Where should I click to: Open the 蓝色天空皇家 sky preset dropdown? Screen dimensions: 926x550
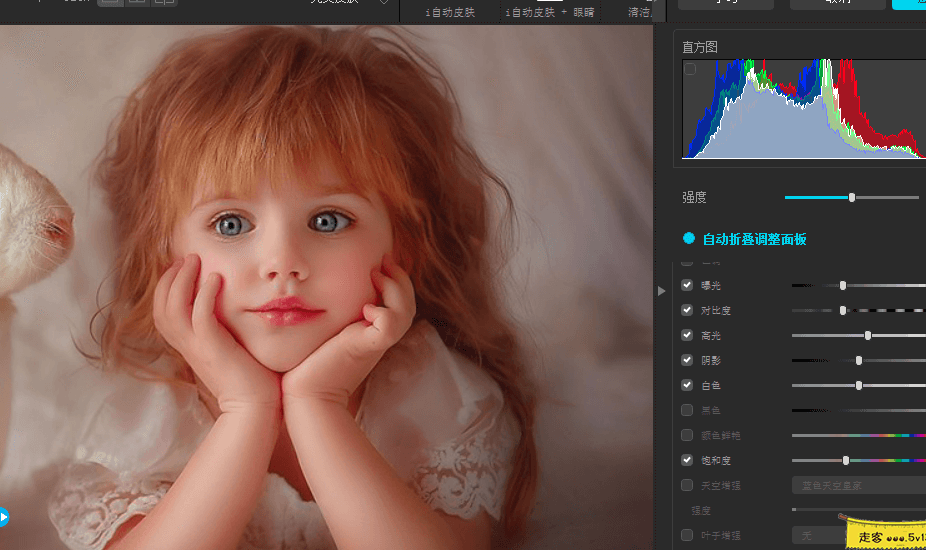click(858, 485)
